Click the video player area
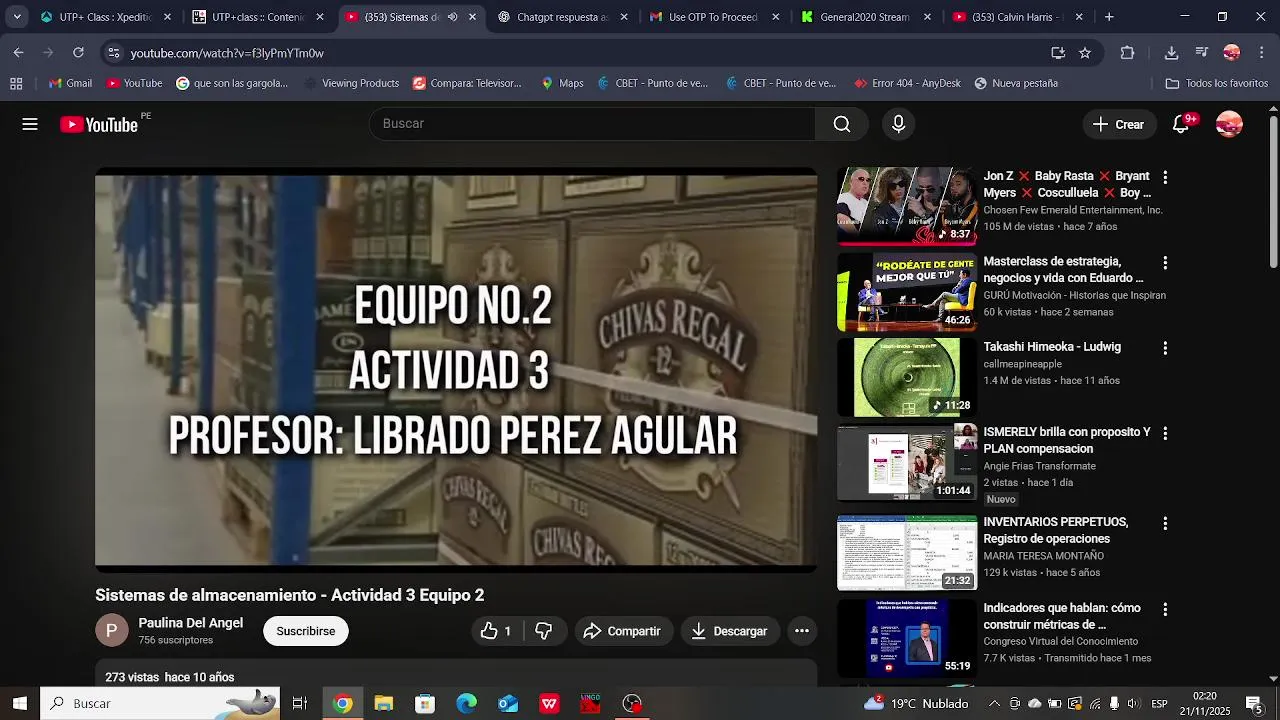The image size is (1280, 720). tap(456, 370)
